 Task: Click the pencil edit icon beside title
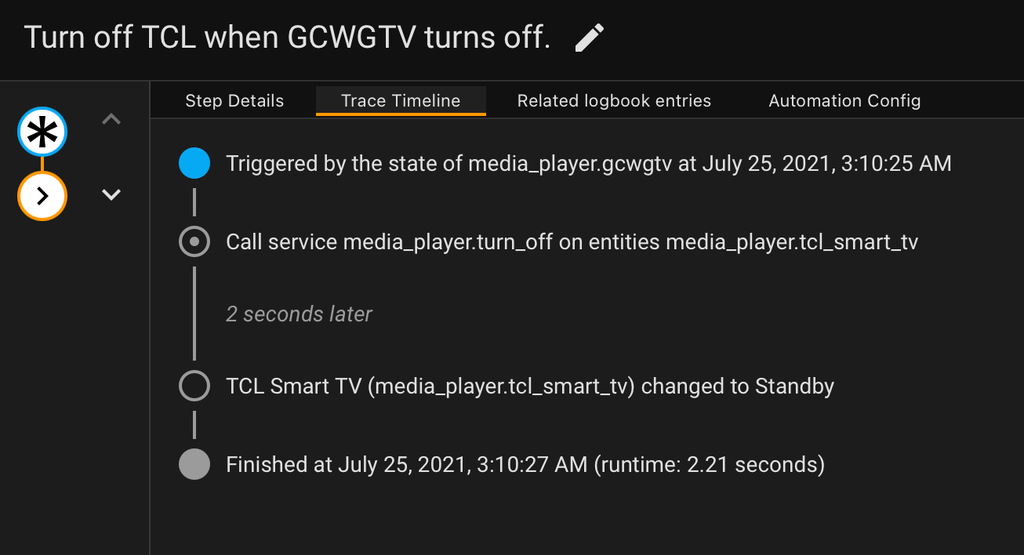pyautogui.click(x=589, y=38)
